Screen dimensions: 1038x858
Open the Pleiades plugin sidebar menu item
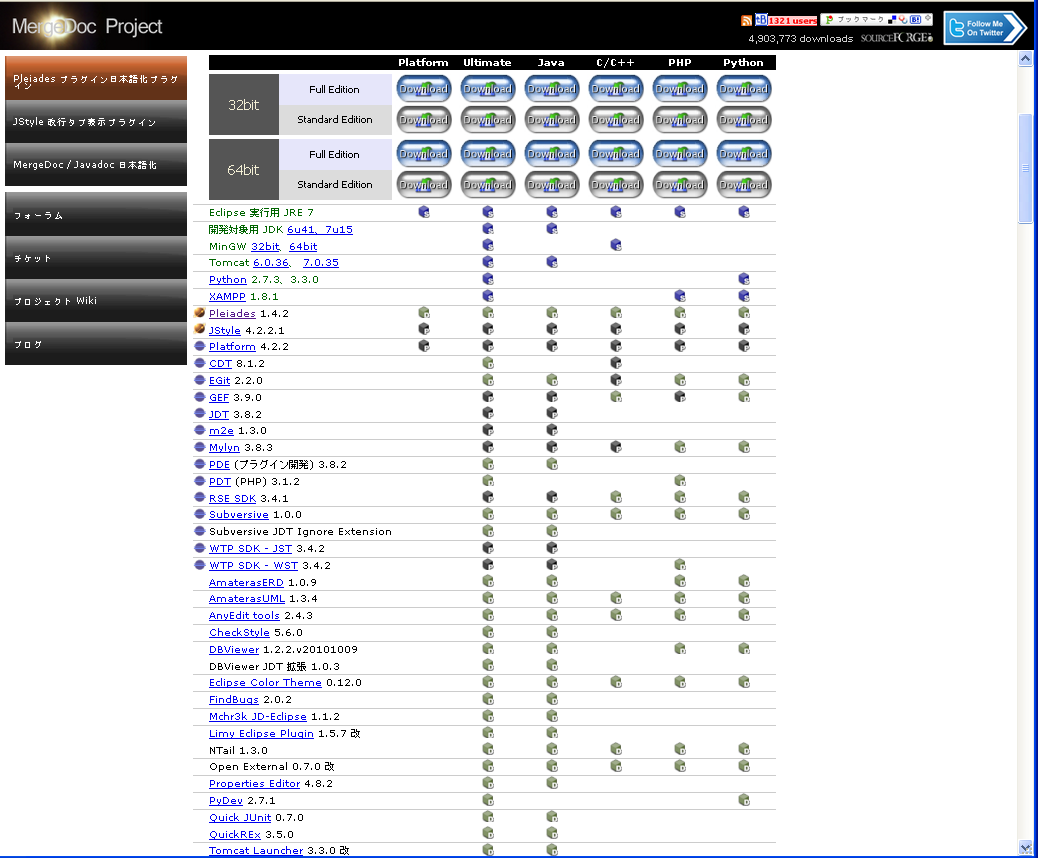pyautogui.click(x=96, y=80)
